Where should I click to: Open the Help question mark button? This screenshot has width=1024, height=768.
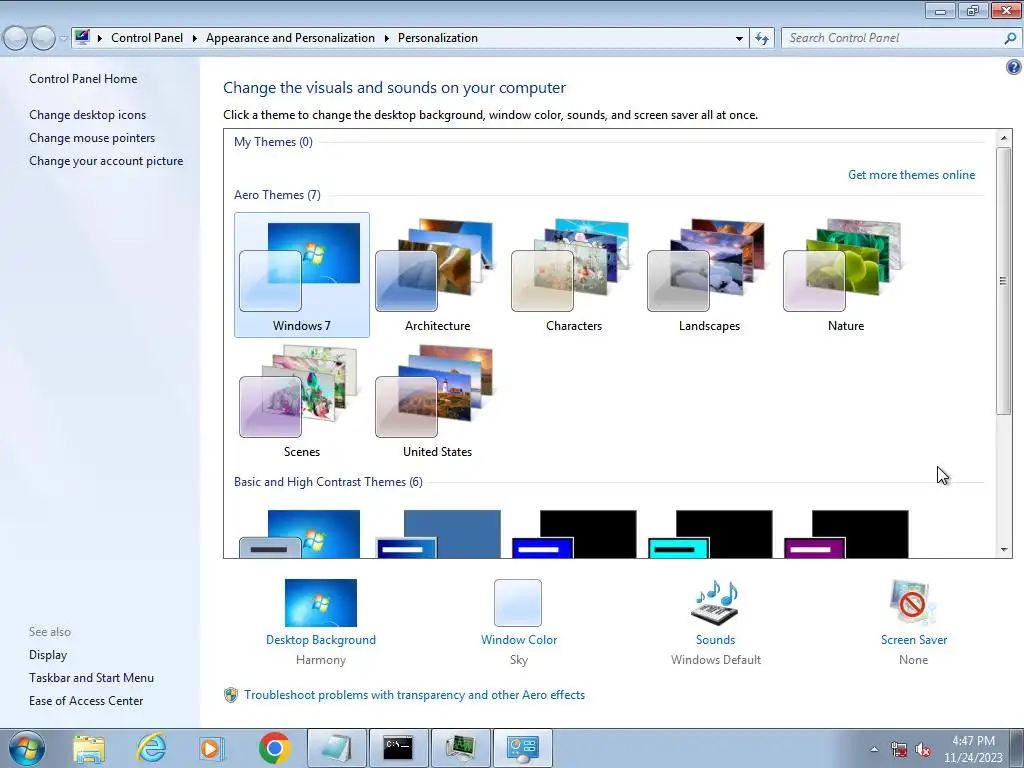pos(1013,67)
